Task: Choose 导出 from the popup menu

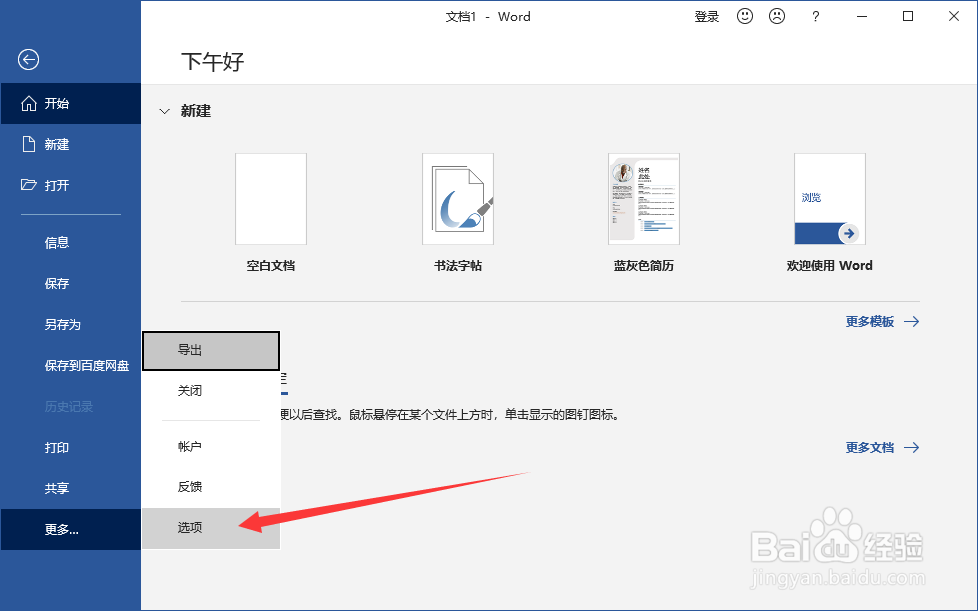Action: (x=211, y=350)
